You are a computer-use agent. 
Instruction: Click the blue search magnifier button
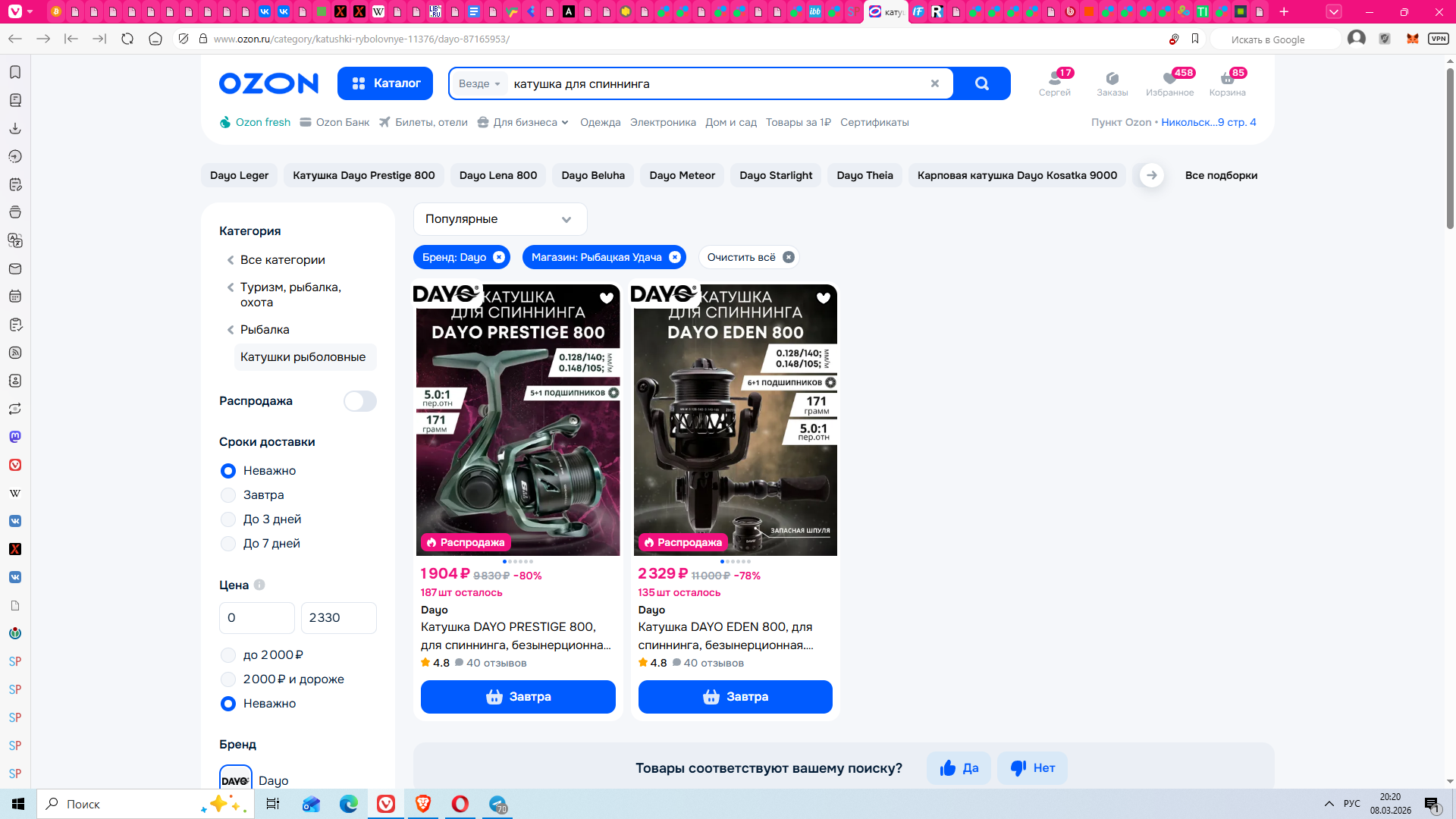tap(981, 83)
